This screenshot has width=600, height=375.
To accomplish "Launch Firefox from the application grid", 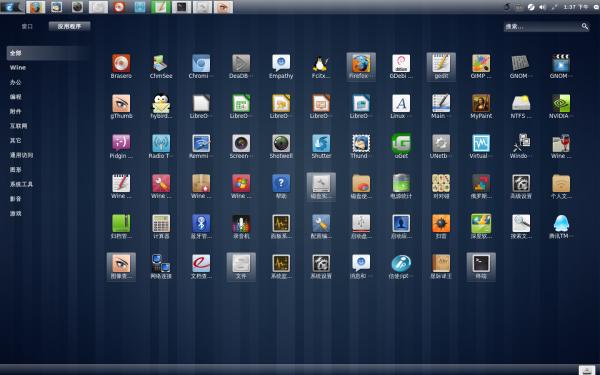I will pyautogui.click(x=361, y=67).
